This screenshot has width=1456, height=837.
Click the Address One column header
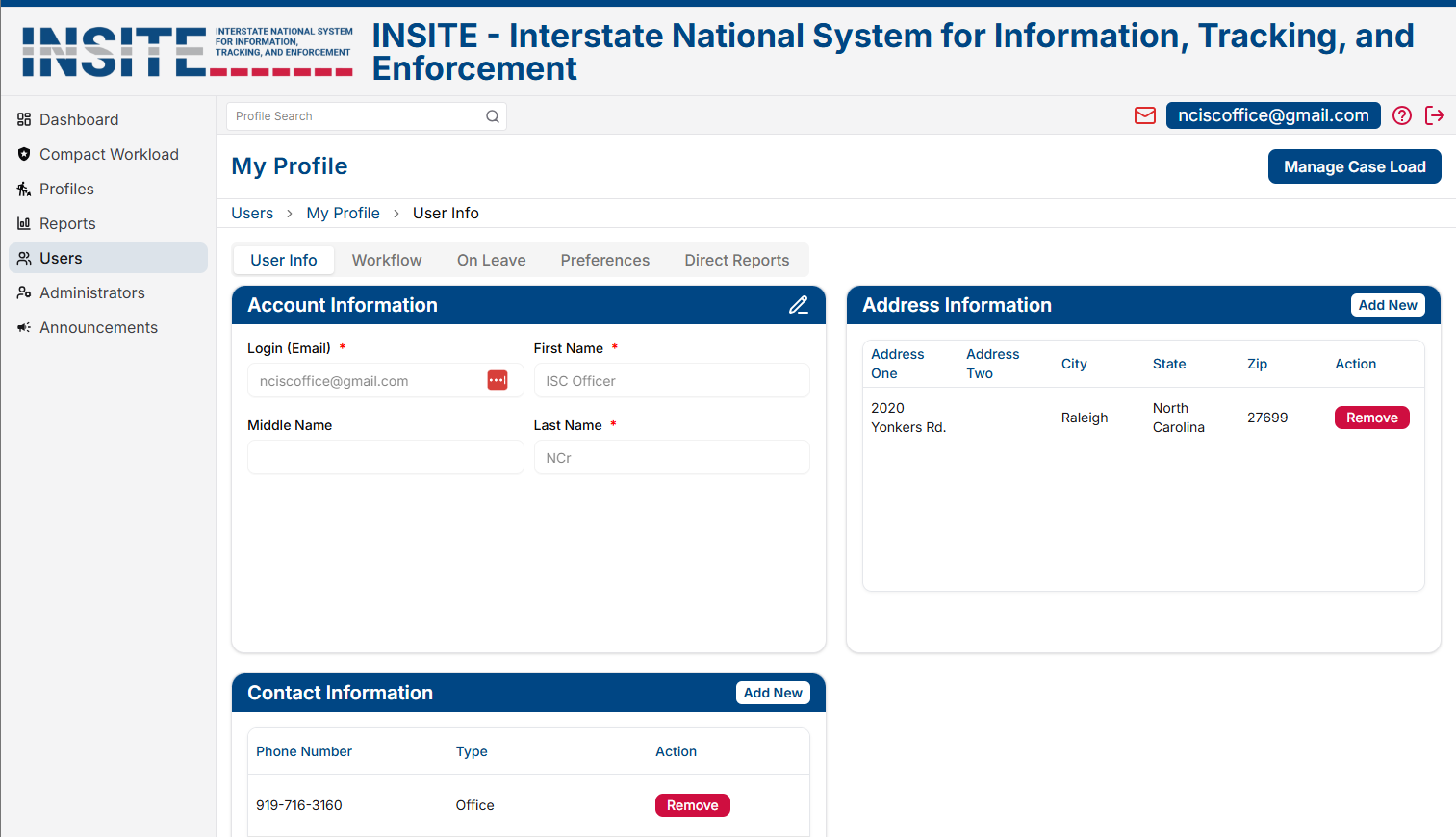[897, 364]
